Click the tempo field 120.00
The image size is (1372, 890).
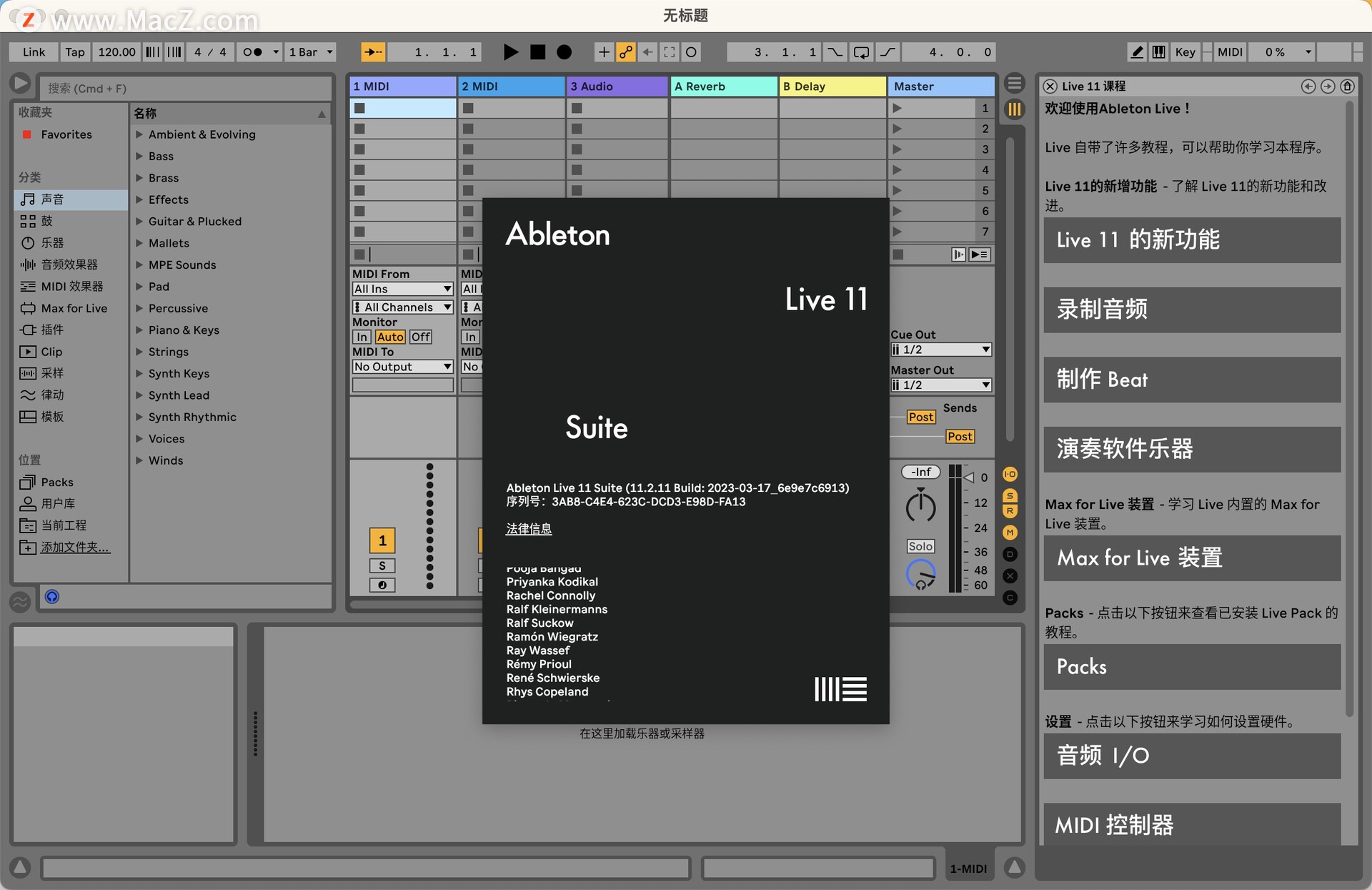(116, 52)
